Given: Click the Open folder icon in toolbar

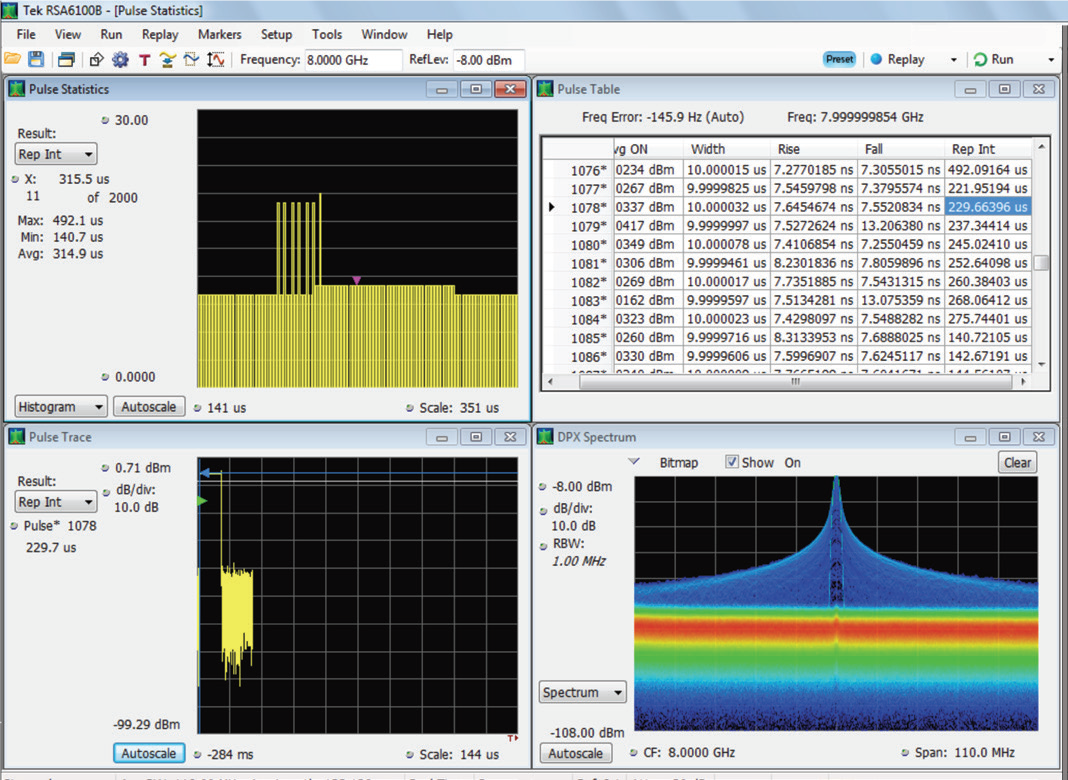Looking at the screenshot, I should pyautogui.click(x=12, y=60).
